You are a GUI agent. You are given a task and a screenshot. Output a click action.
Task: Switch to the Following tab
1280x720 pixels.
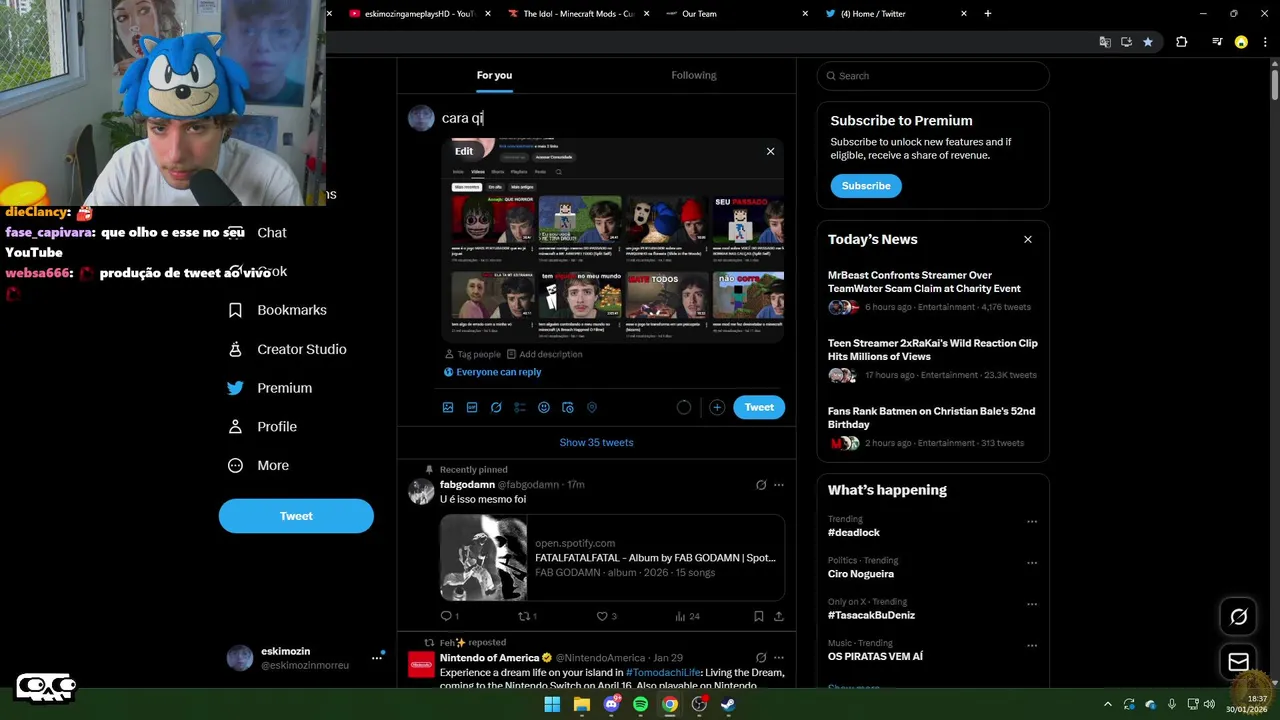coord(694,75)
